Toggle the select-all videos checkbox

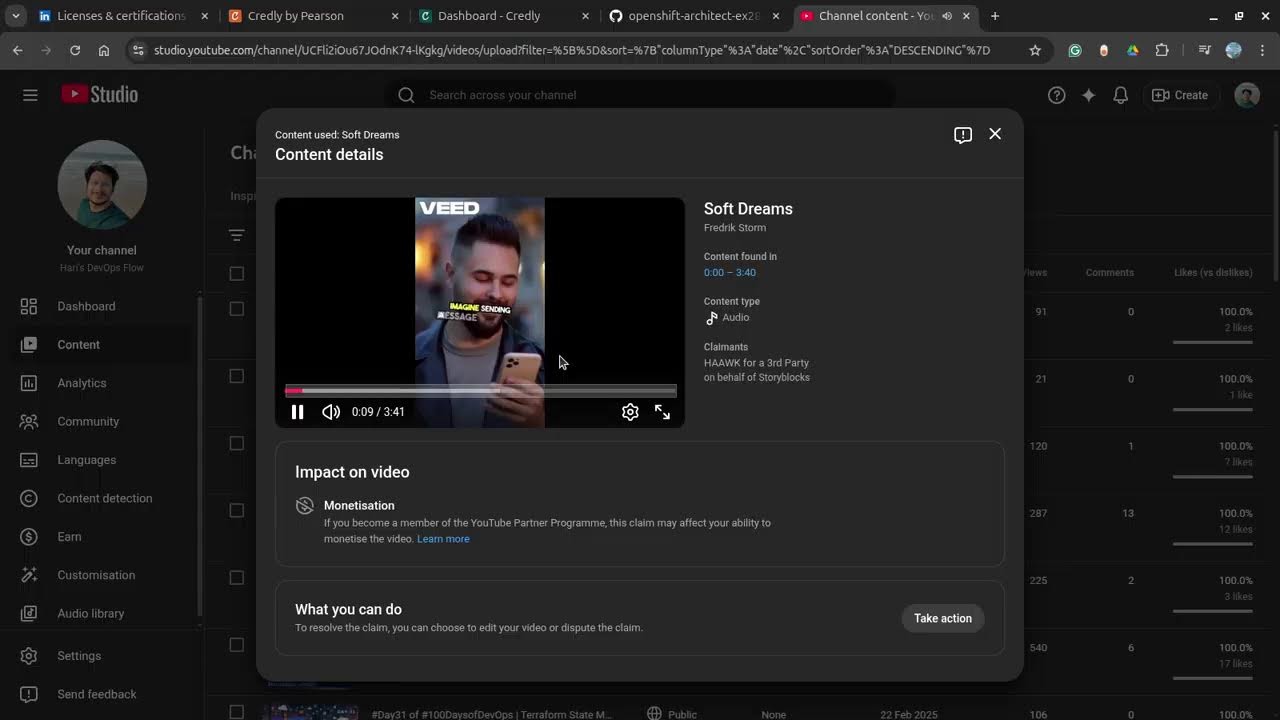click(x=236, y=273)
